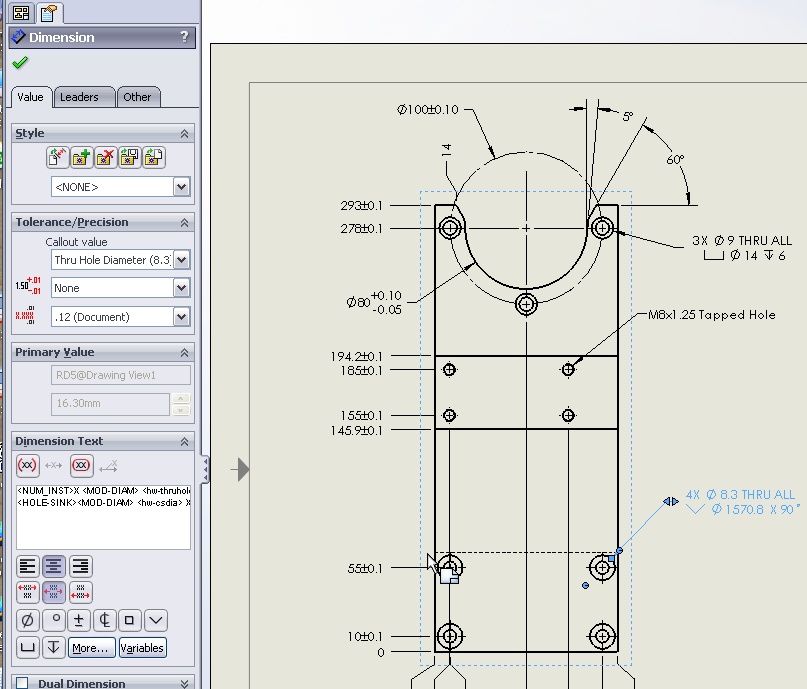Center justify dimension text
The height and width of the screenshot is (689, 807).
54,566
